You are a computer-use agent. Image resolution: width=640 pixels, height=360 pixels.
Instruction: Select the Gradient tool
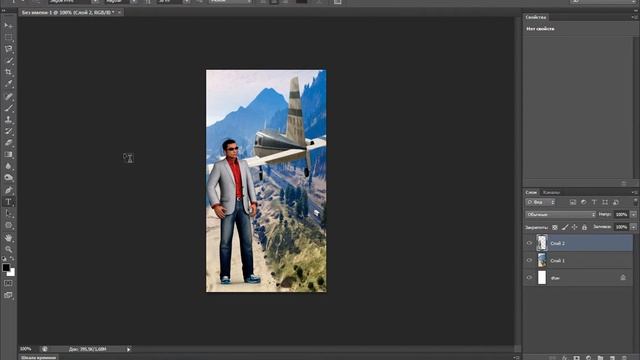(8, 155)
